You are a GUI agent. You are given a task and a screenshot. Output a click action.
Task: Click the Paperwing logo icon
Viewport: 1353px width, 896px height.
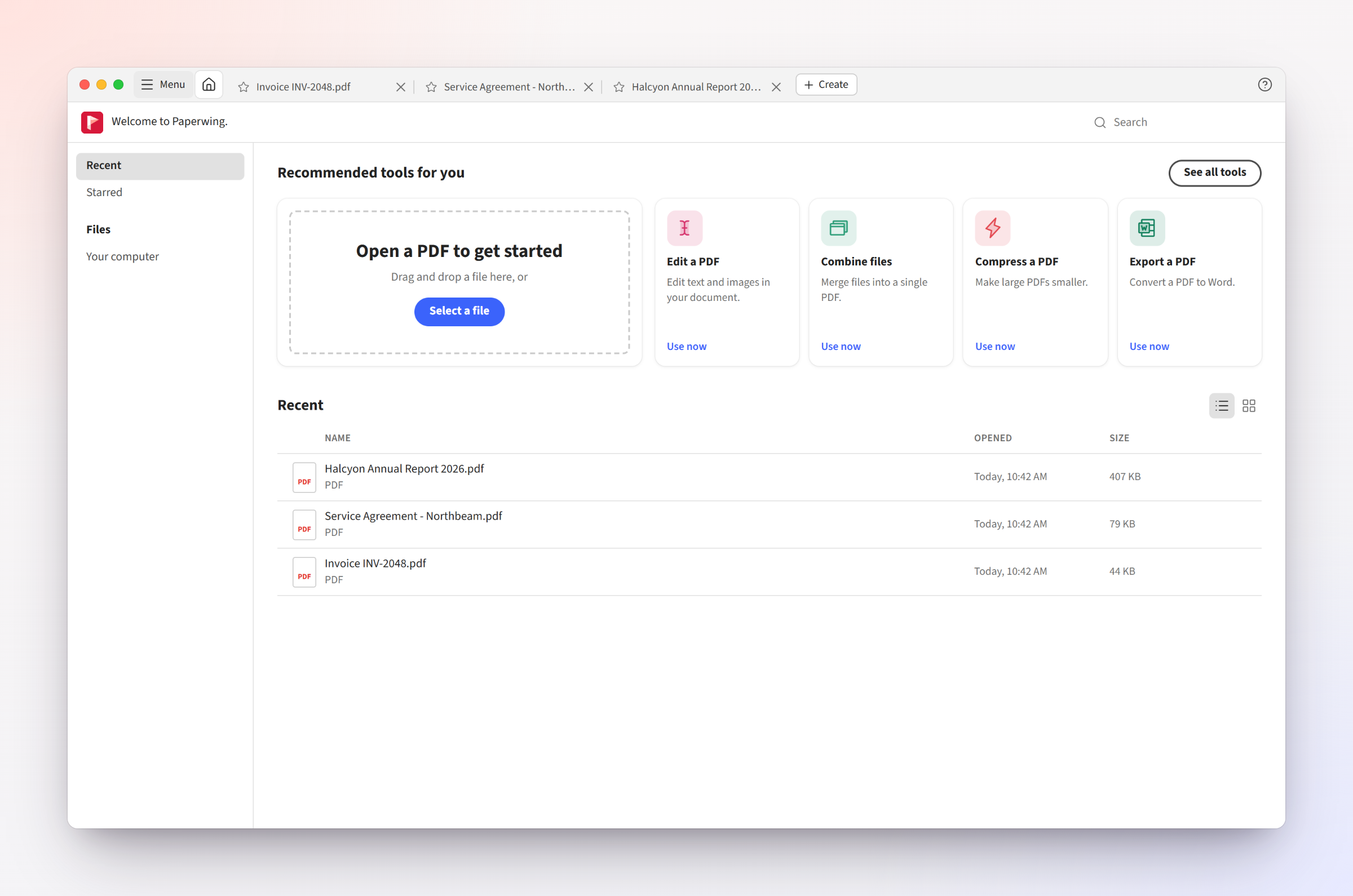92,122
